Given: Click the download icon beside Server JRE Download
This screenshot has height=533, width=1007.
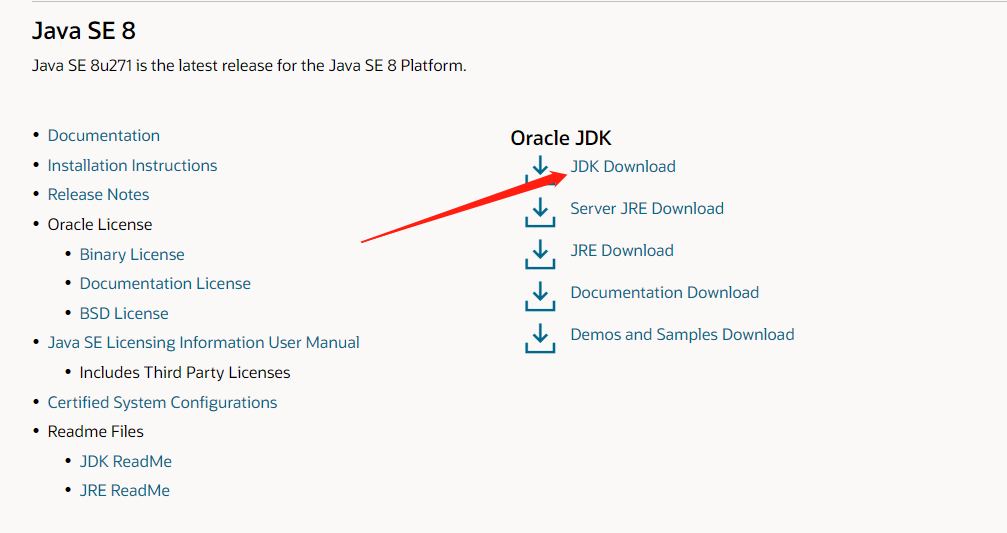Looking at the screenshot, I should coord(540,212).
